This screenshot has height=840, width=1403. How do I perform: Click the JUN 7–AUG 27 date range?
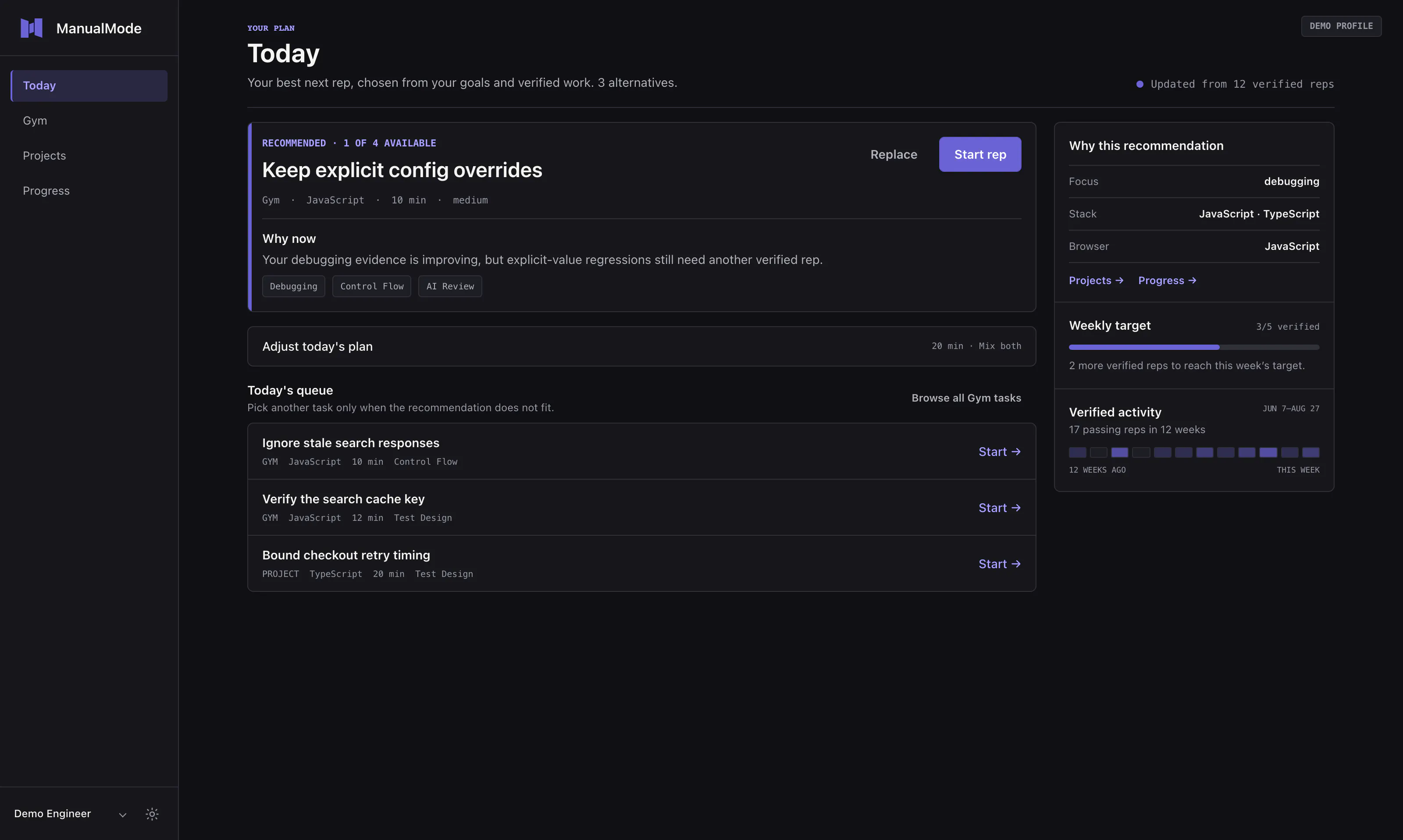click(x=1291, y=408)
